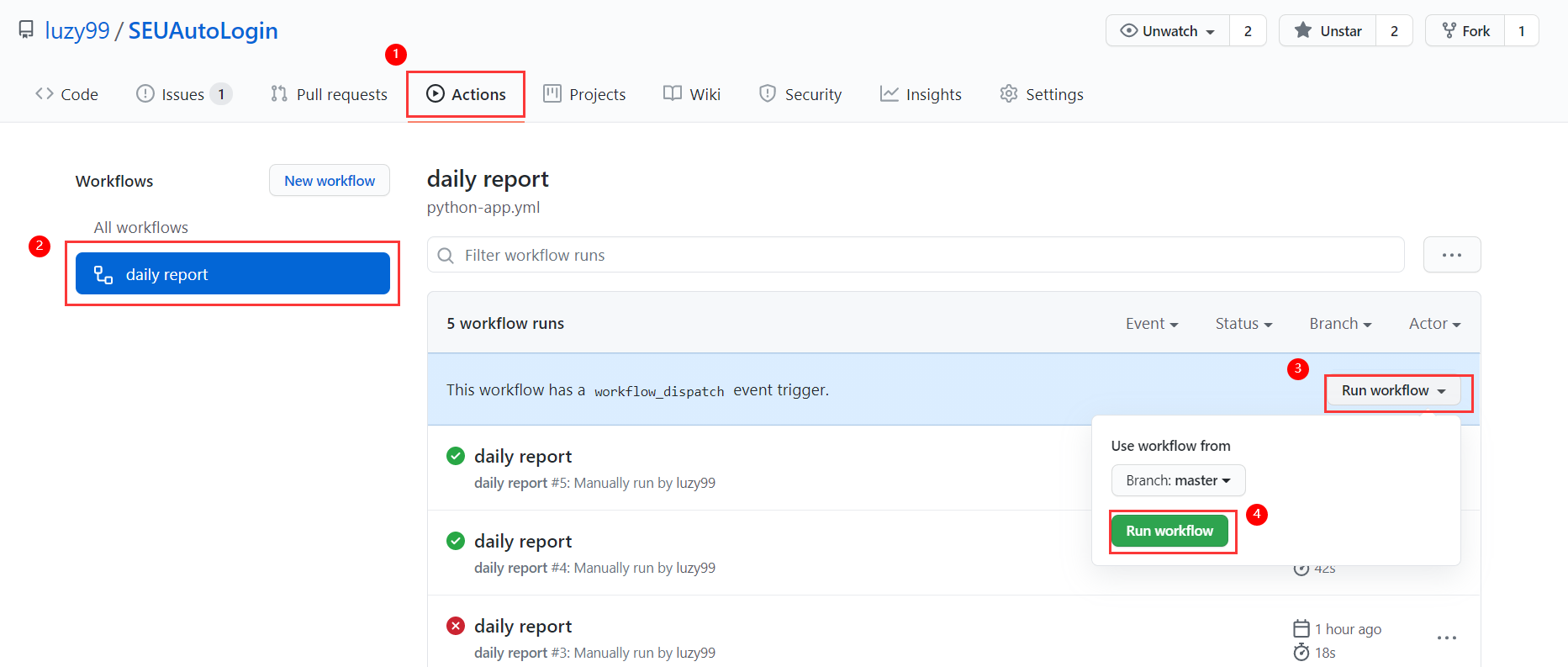Viewport: 1568px width, 667px height.
Task: Click the 'Use workflow from' label
Action: coord(1170,446)
